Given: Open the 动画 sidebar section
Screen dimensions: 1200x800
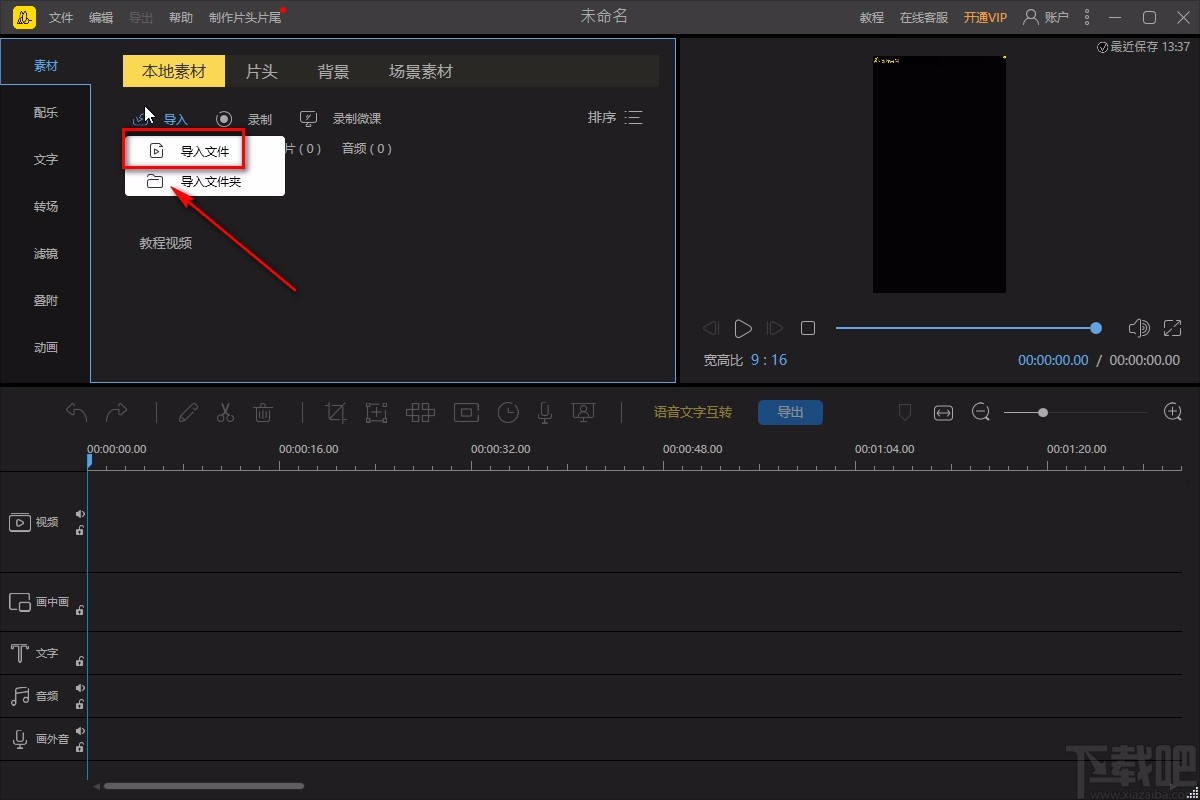Looking at the screenshot, I should pyautogui.click(x=46, y=348).
